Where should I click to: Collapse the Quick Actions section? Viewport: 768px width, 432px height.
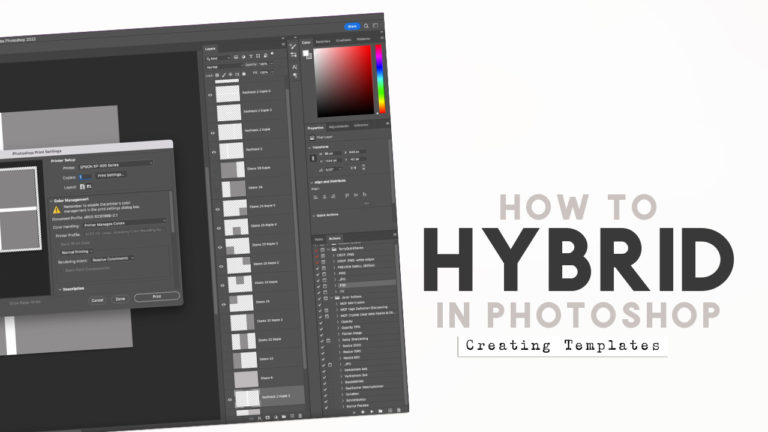pyautogui.click(x=313, y=216)
